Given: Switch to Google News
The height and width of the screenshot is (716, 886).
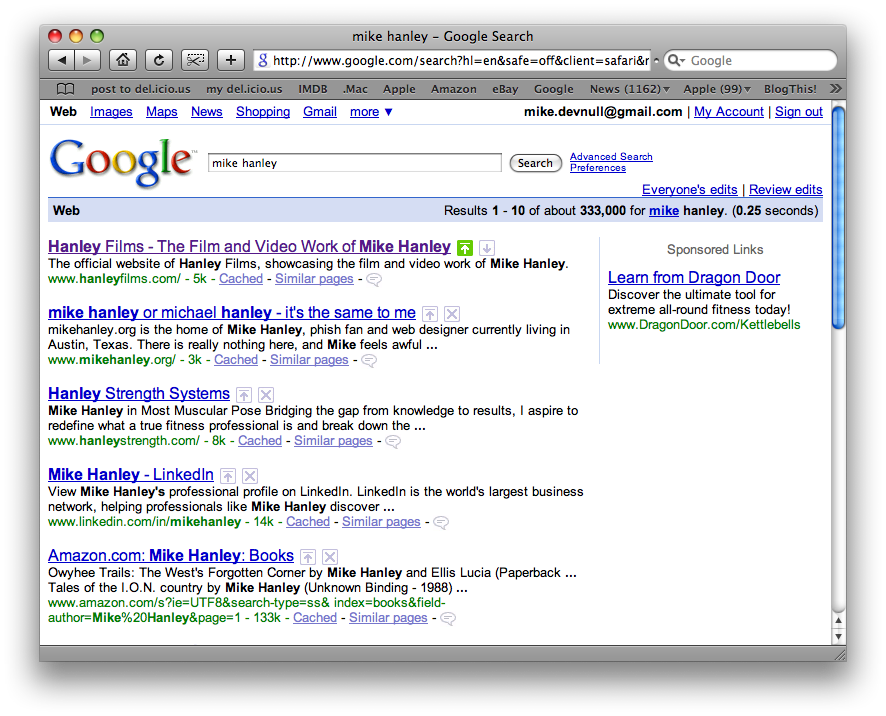Looking at the screenshot, I should 207,112.
